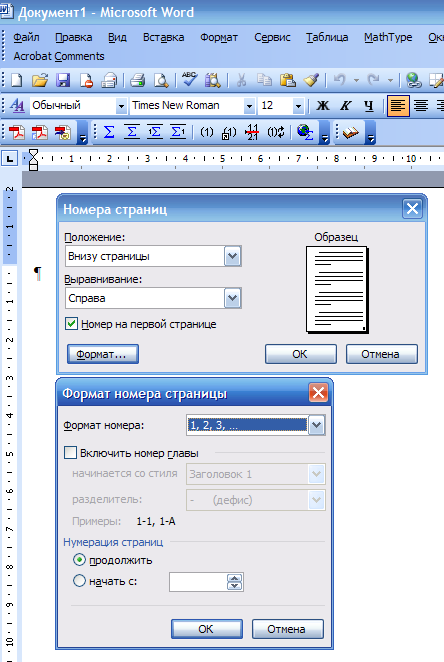Click second Acrobat PDF email icon
The image size is (444, 662).
click(40, 133)
